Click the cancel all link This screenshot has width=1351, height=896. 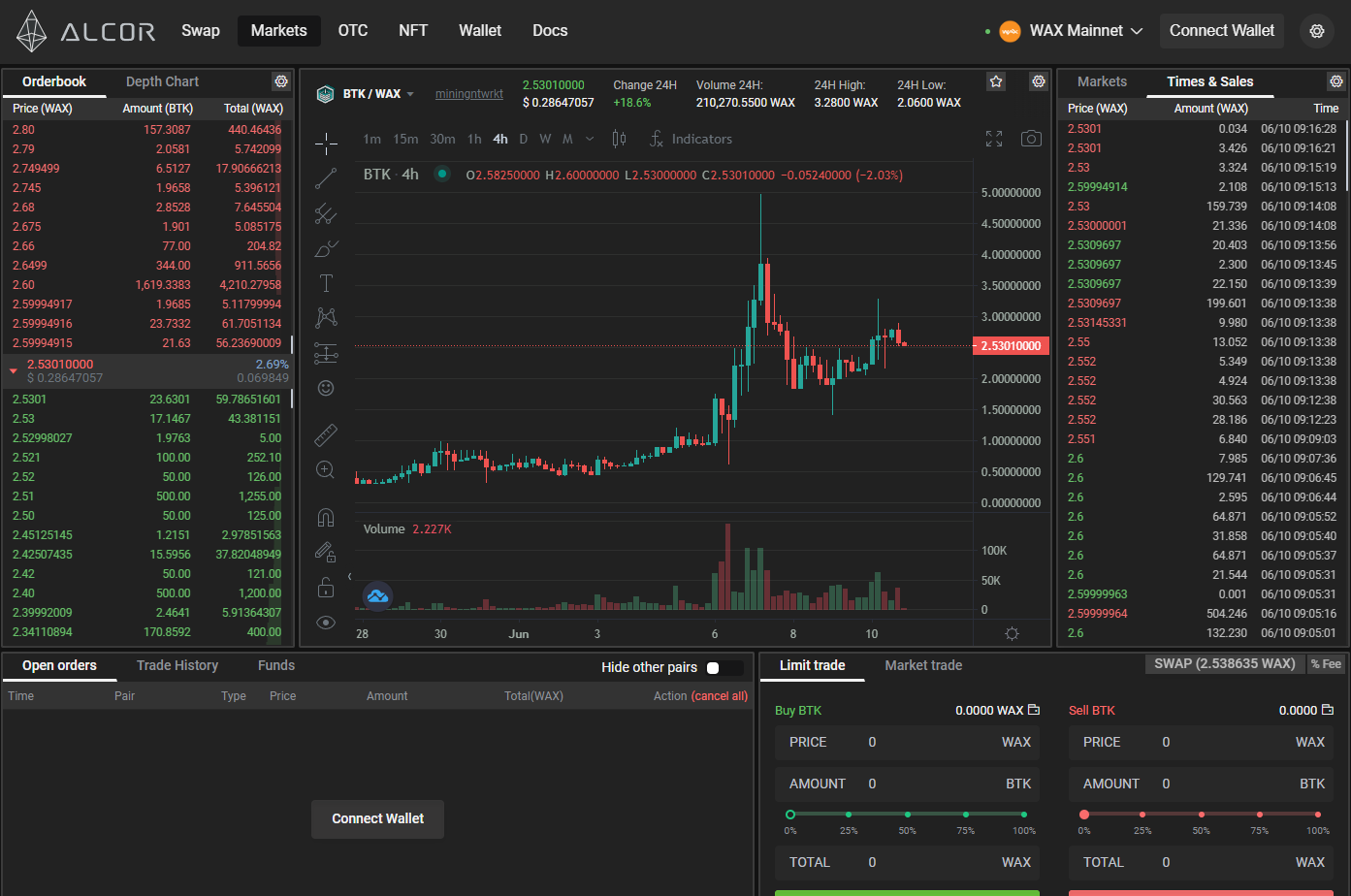pos(720,696)
